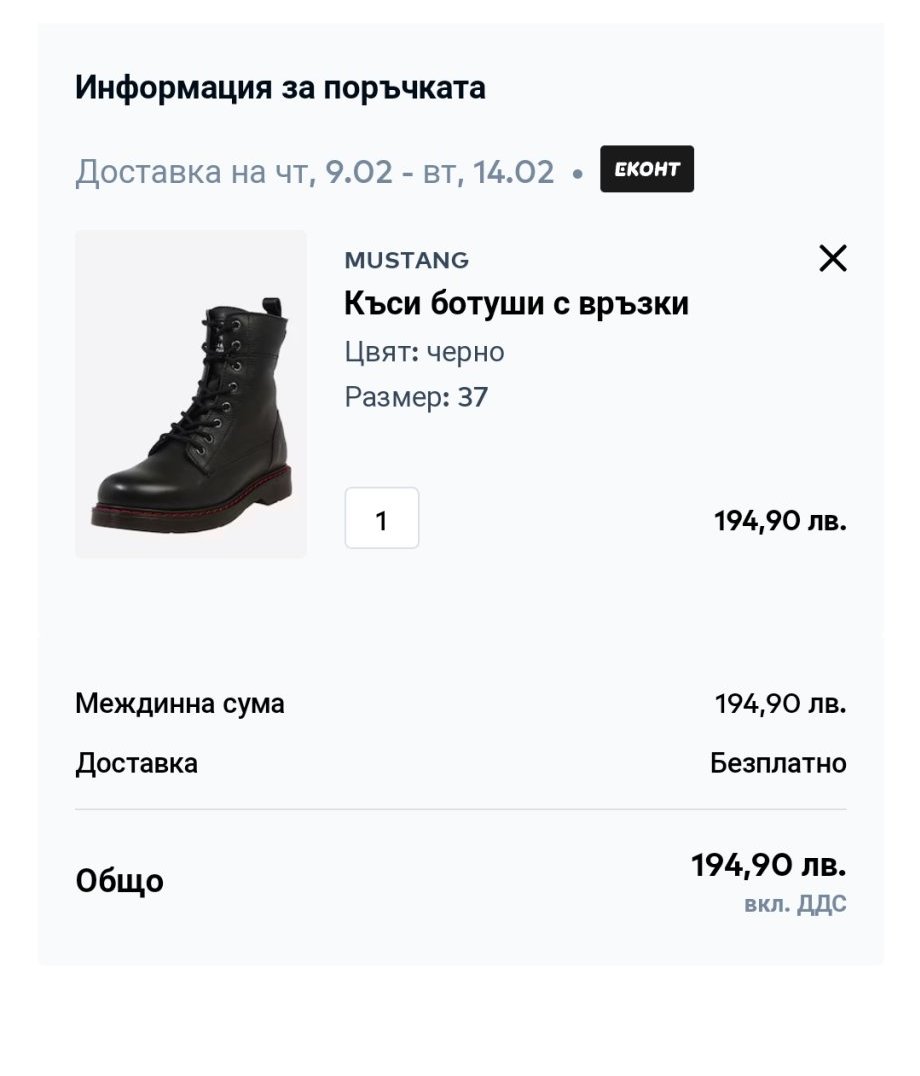The height and width of the screenshot is (1076, 920).
Task: Click the Еконт courier logo badge
Action: (x=646, y=169)
